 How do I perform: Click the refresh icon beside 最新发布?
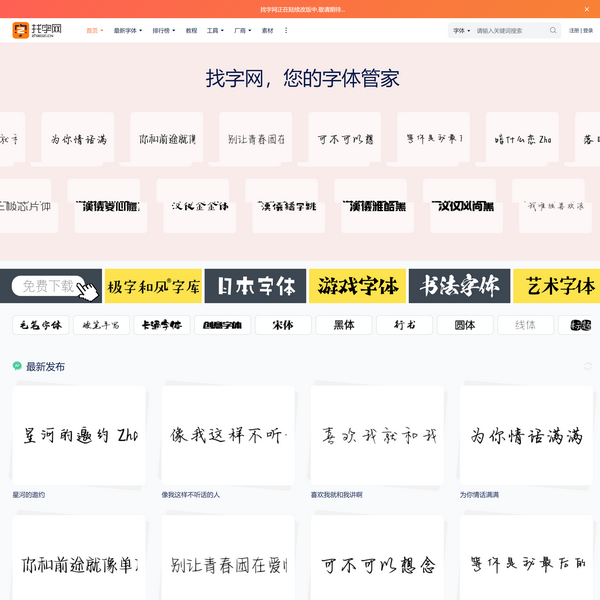[x=587, y=367]
